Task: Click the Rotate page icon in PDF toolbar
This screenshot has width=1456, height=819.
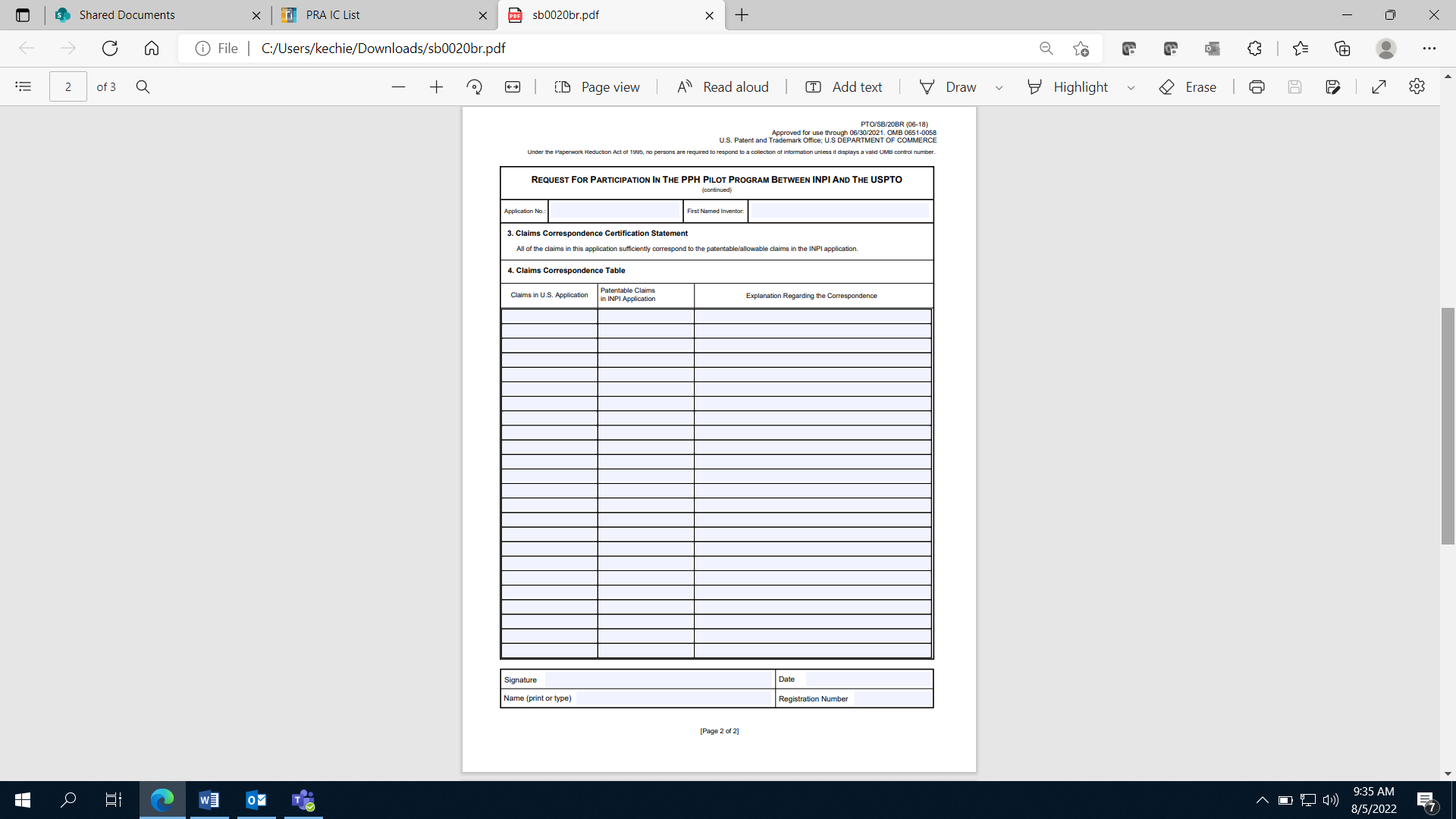Action: click(x=475, y=87)
